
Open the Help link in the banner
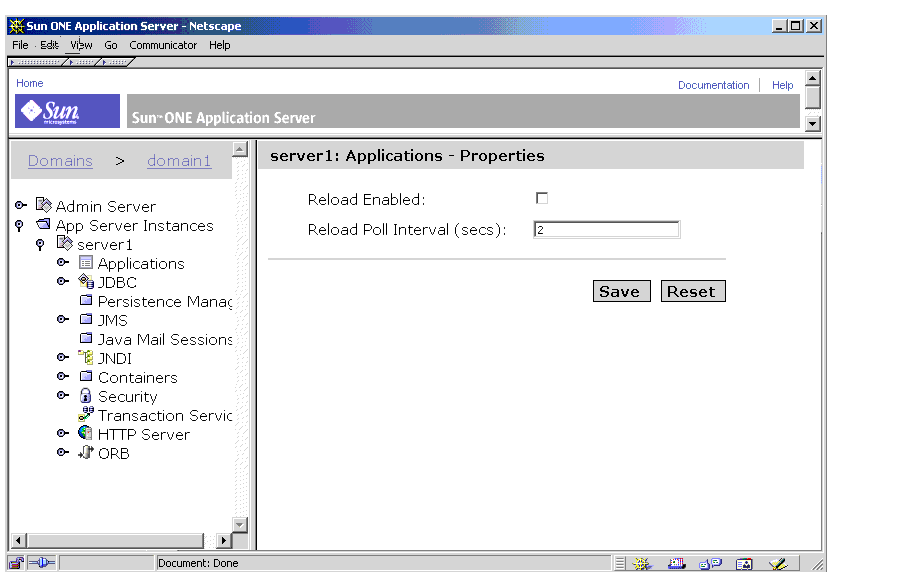(x=782, y=85)
